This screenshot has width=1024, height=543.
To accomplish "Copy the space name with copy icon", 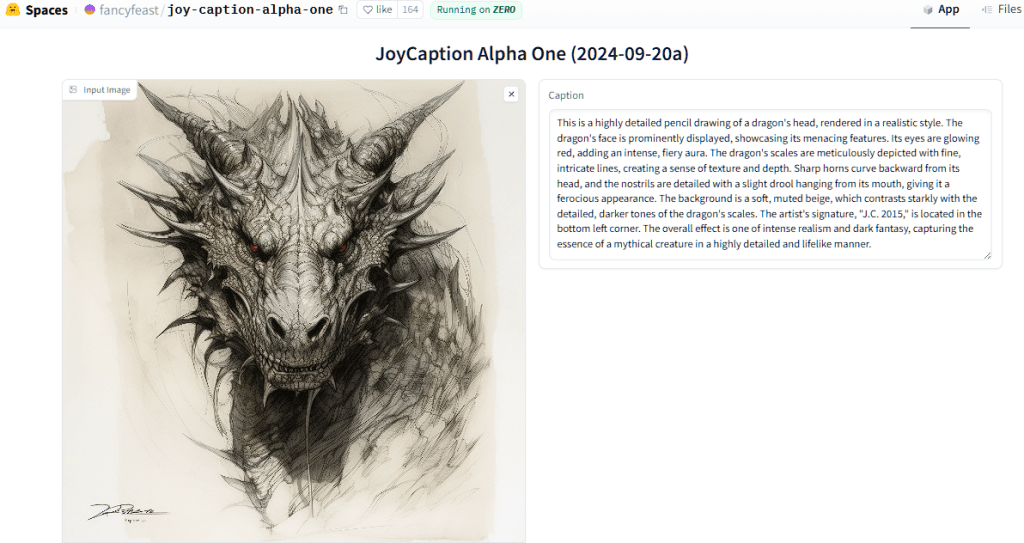I will tap(344, 10).
